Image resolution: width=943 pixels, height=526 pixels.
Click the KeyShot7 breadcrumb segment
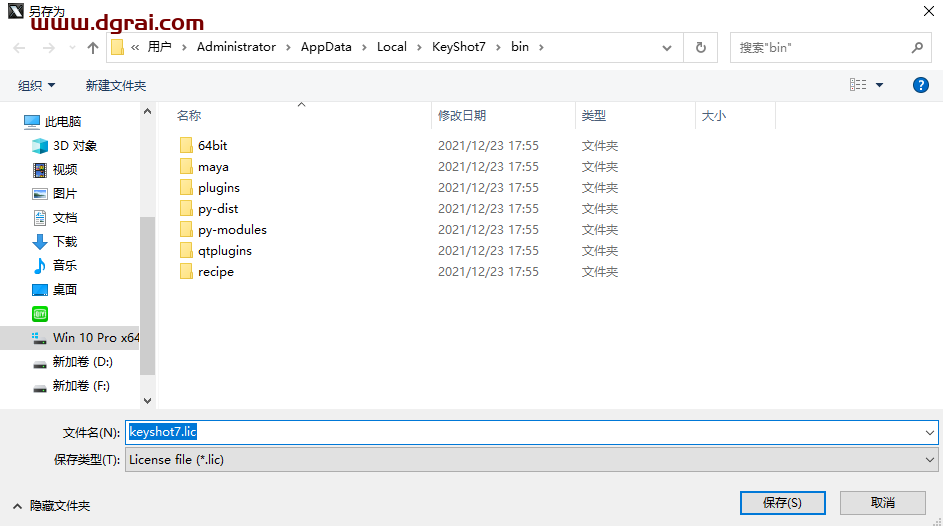click(458, 47)
